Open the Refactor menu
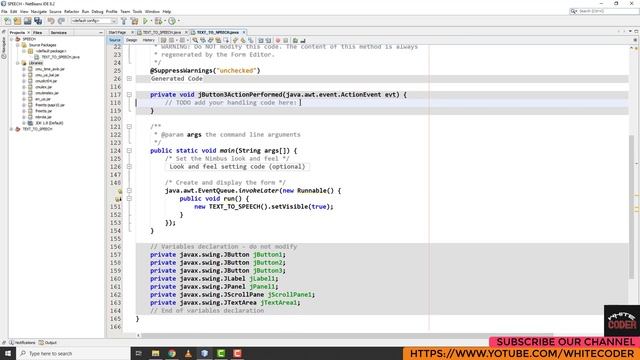The width and height of the screenshot is (640, 360). 71,11
